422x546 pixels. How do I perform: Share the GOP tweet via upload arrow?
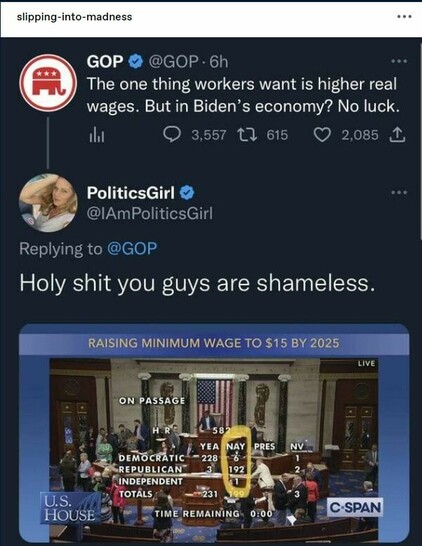pos(397,135)
